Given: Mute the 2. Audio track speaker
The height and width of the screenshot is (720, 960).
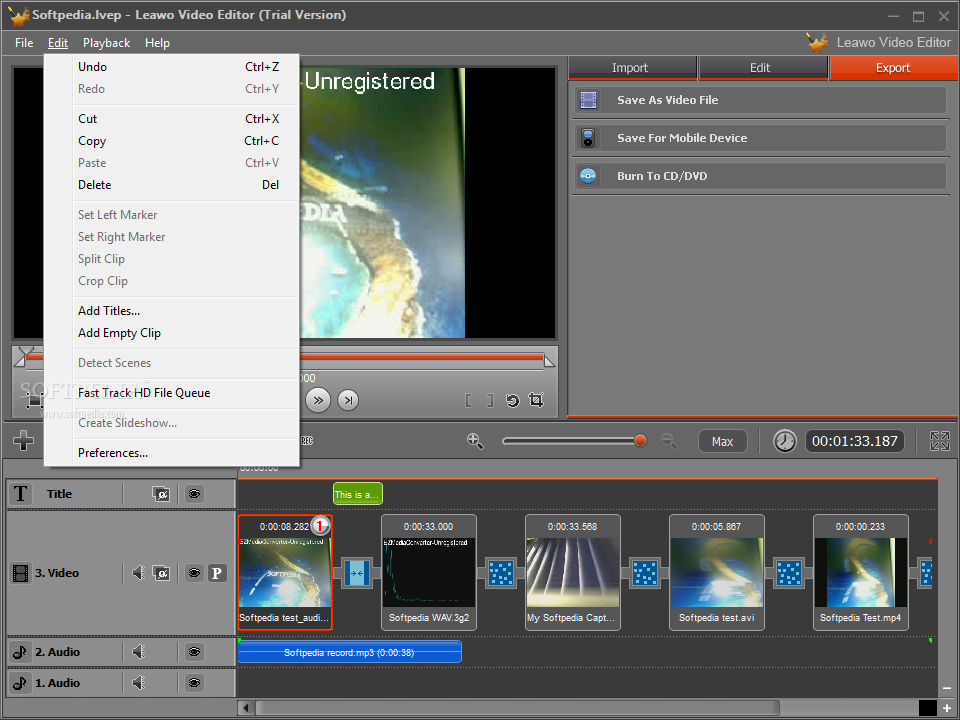Looking at the screenshot, I should [x=138, y=652].
